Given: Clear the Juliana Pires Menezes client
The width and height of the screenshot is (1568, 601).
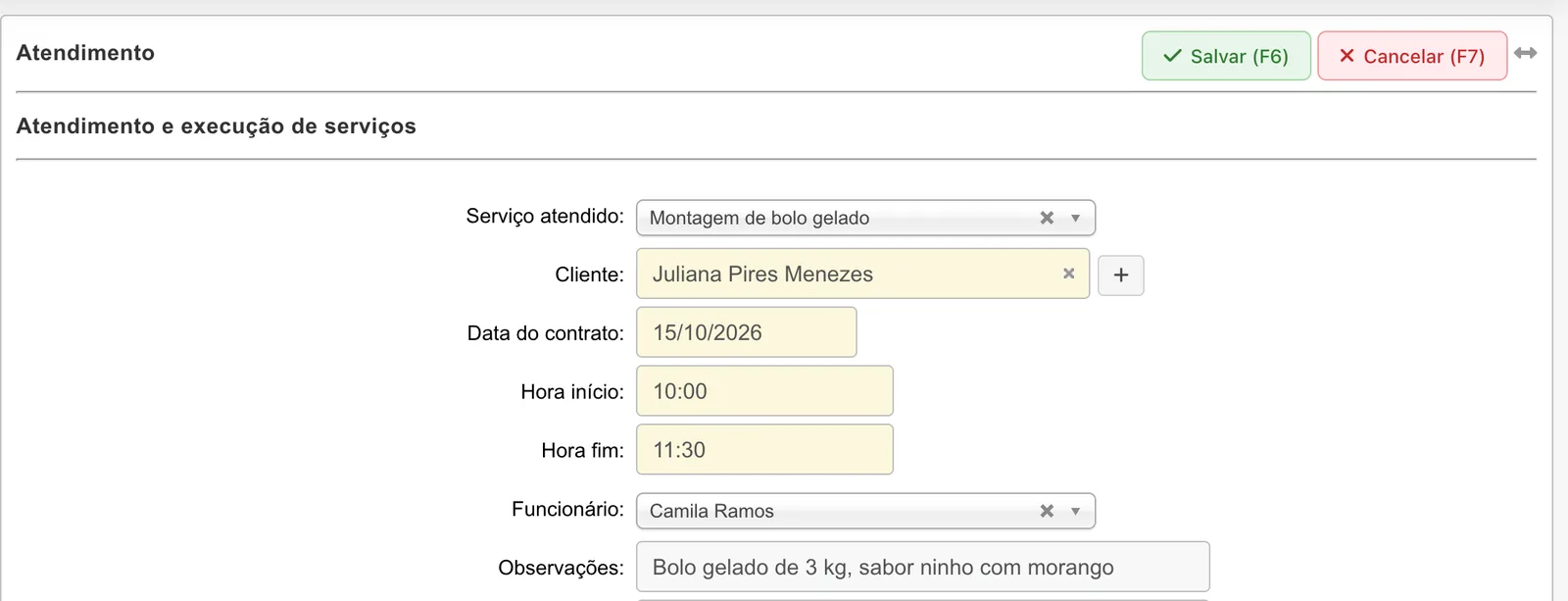Looking at the screenshot, I should coord(1069,274).
